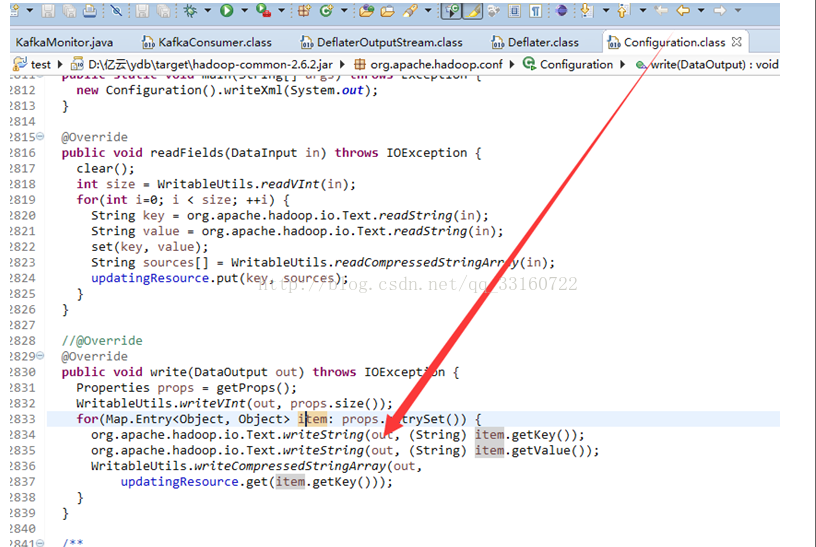Click updatingResource on line 2824
The width and height of the screenshot is (816, 547).
pyautogui.click(x=150, y=278)
